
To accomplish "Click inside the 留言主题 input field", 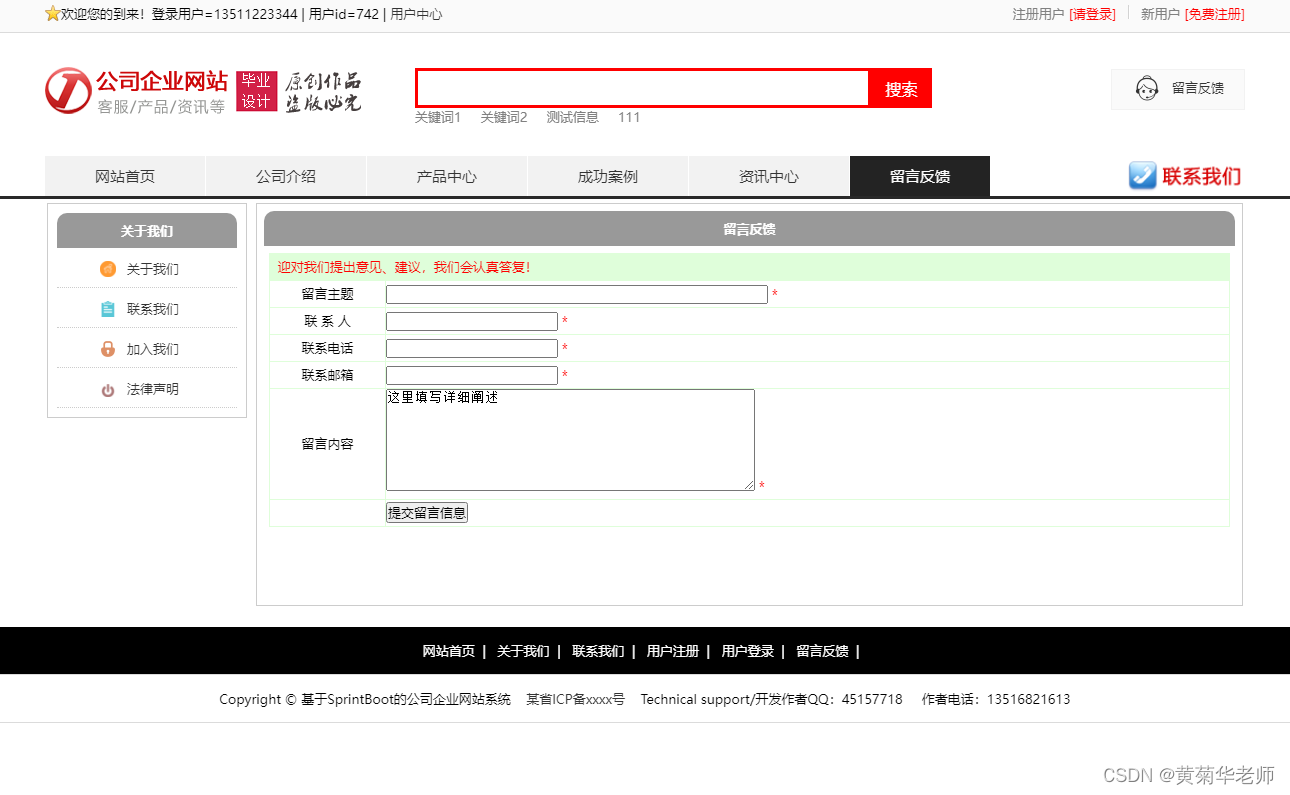I will click(576, 294).
